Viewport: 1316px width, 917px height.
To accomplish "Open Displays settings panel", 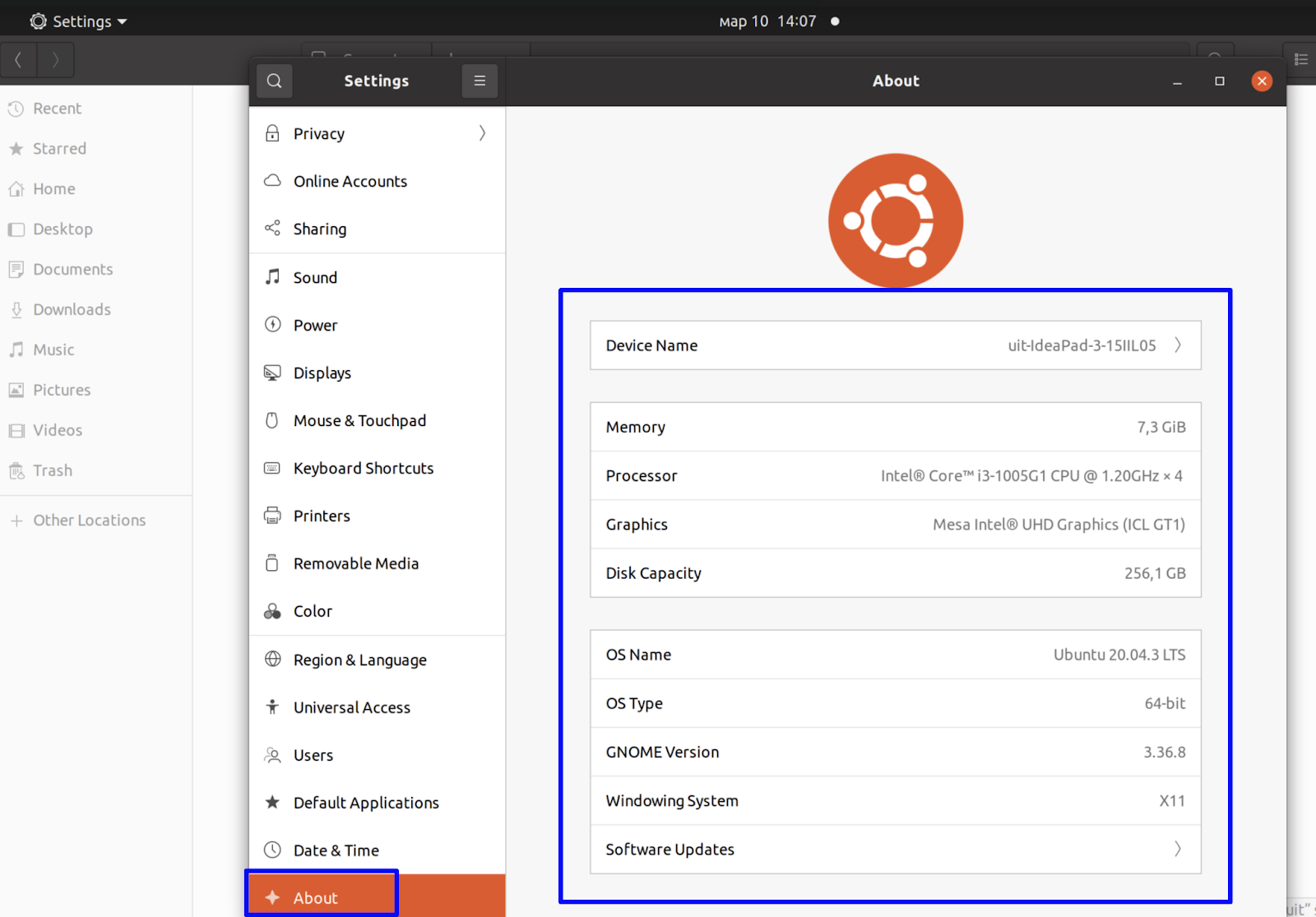I will [378, 373].
